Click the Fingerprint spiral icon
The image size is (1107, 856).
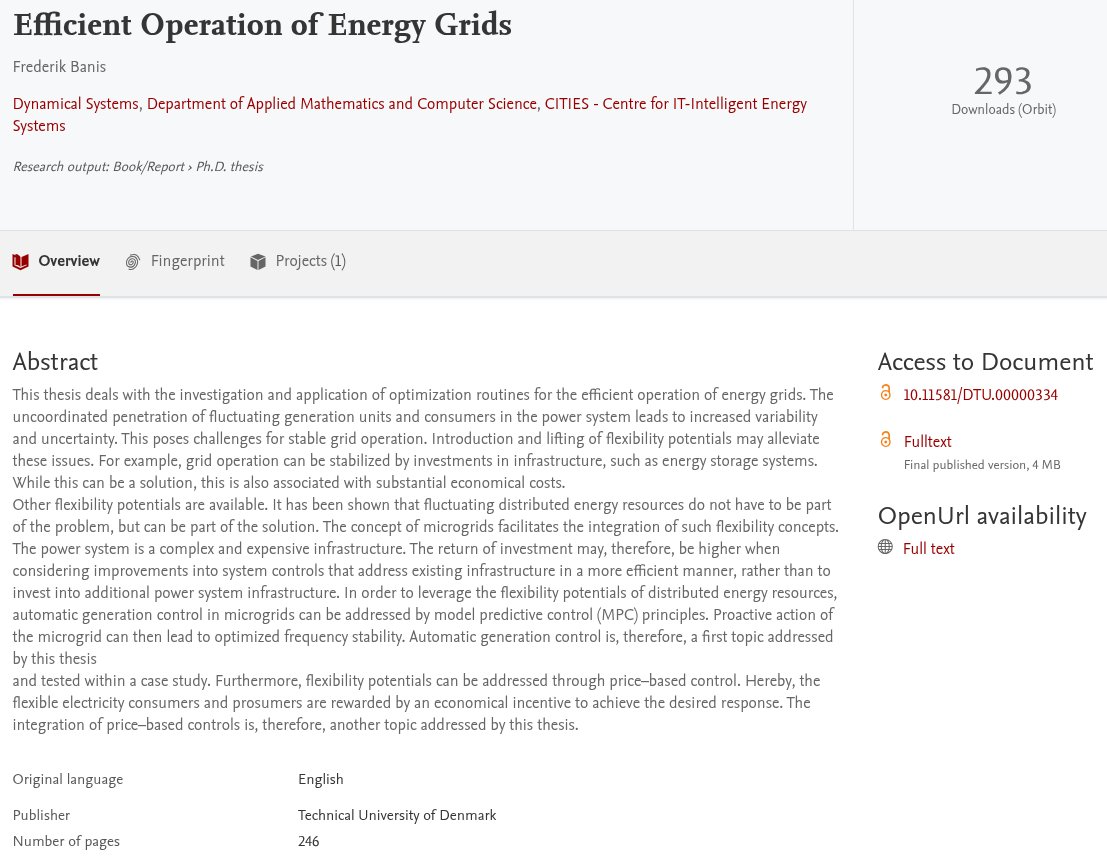[133, 262]
